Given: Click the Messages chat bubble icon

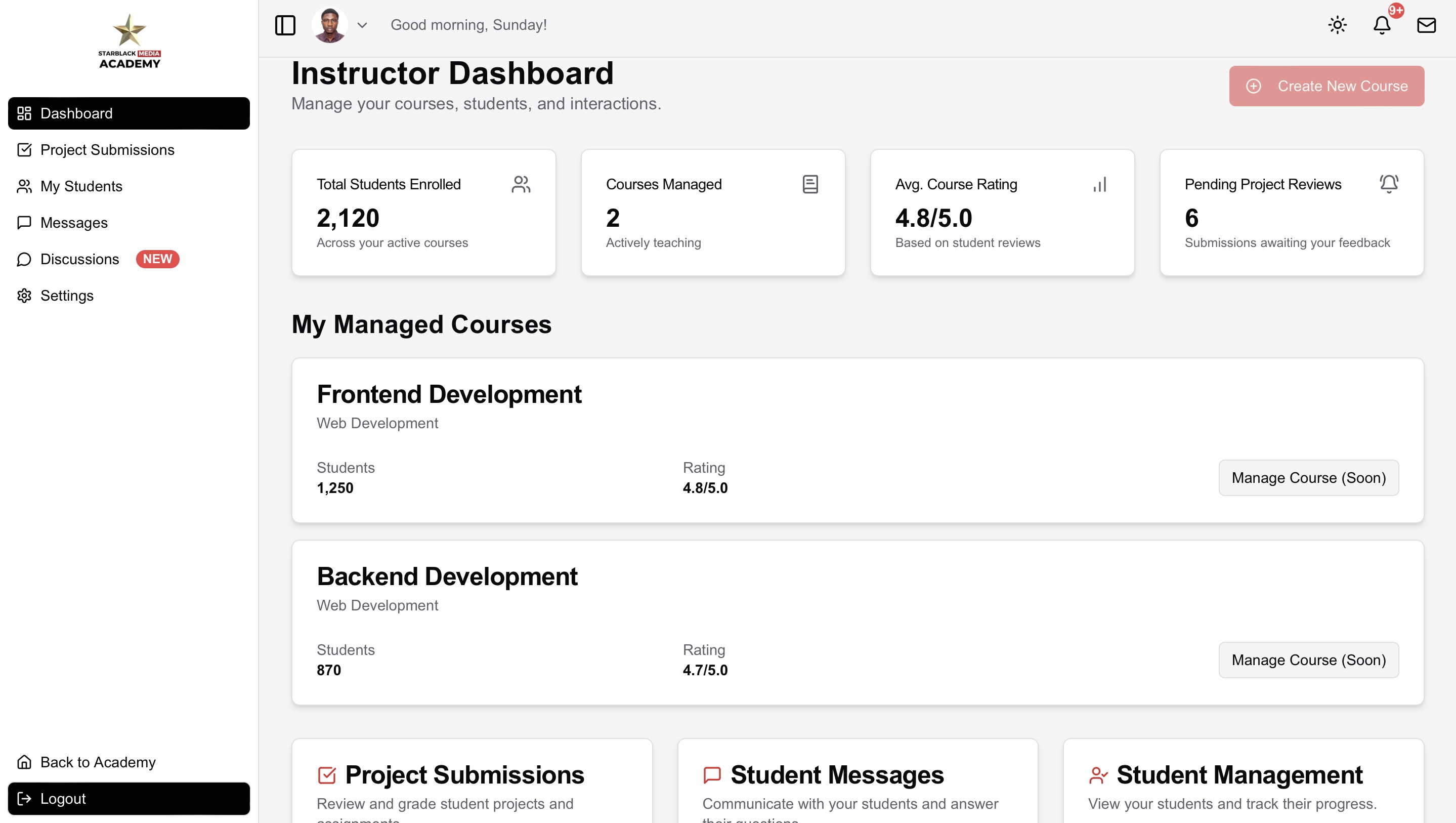Looking at the screenshot, I should tap(24, 222).
